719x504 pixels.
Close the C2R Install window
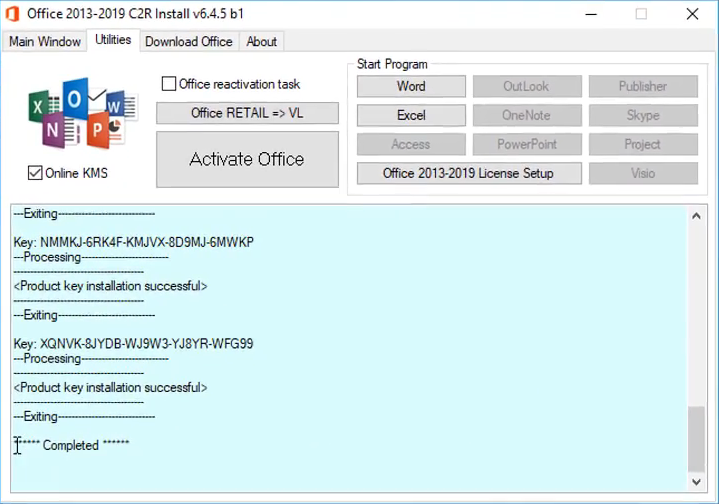point(692,14)
